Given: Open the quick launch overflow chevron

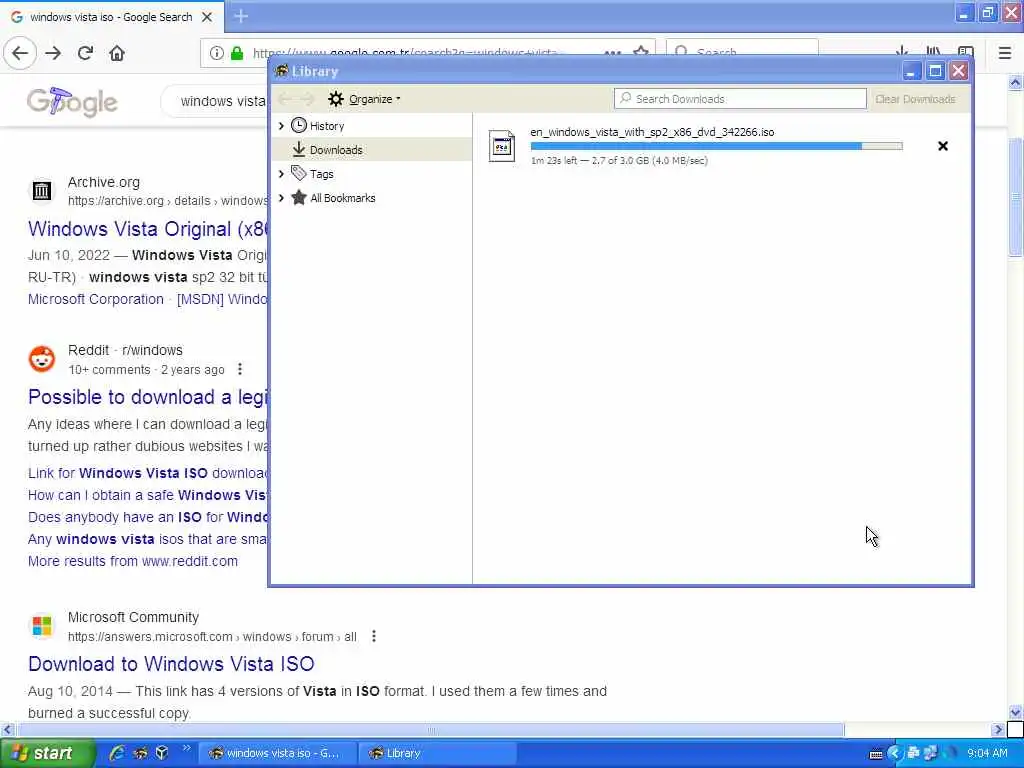Looking at the screenshot, I should point(186,748).
